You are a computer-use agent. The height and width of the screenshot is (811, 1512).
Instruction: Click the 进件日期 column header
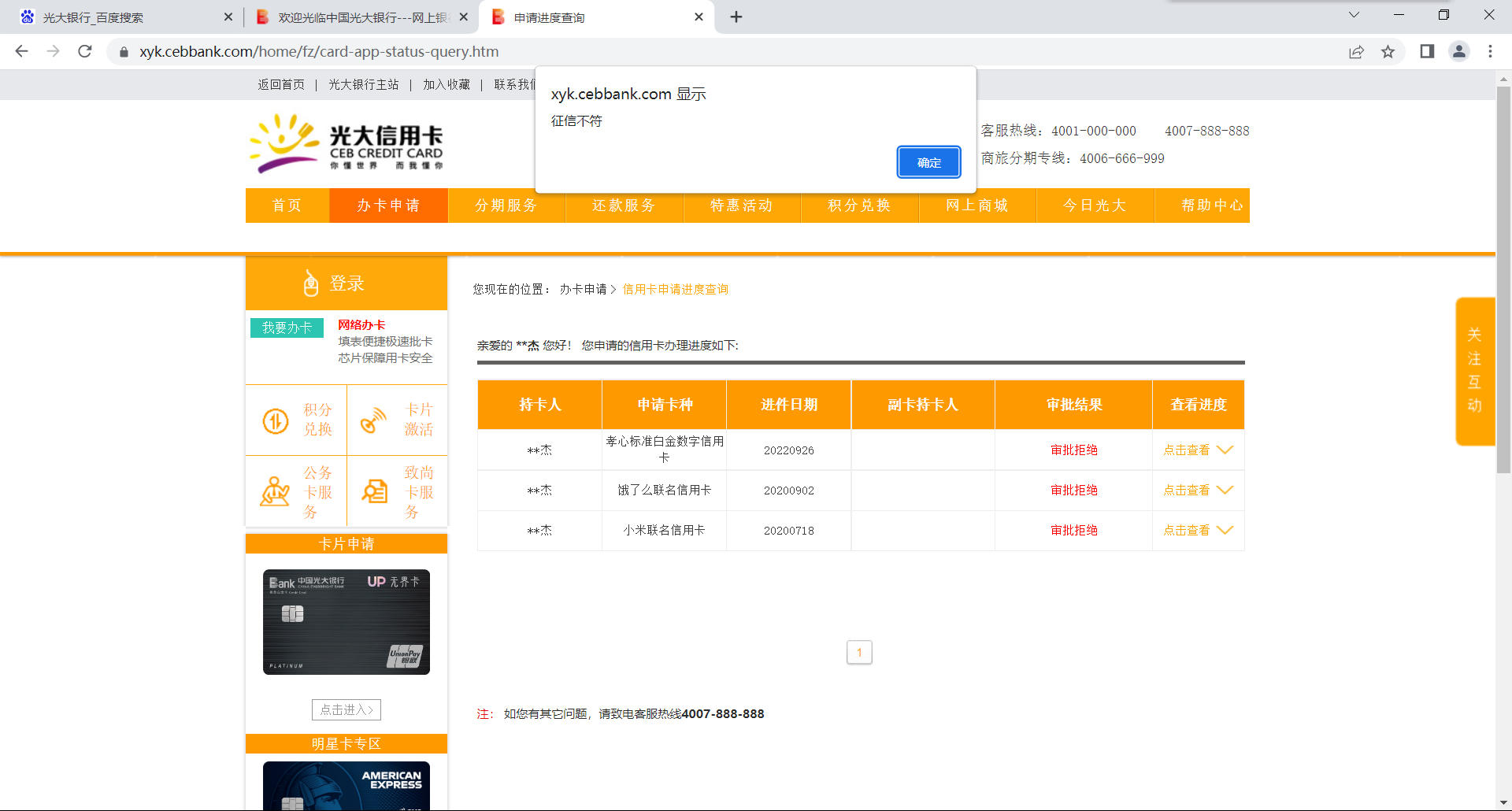788,405
